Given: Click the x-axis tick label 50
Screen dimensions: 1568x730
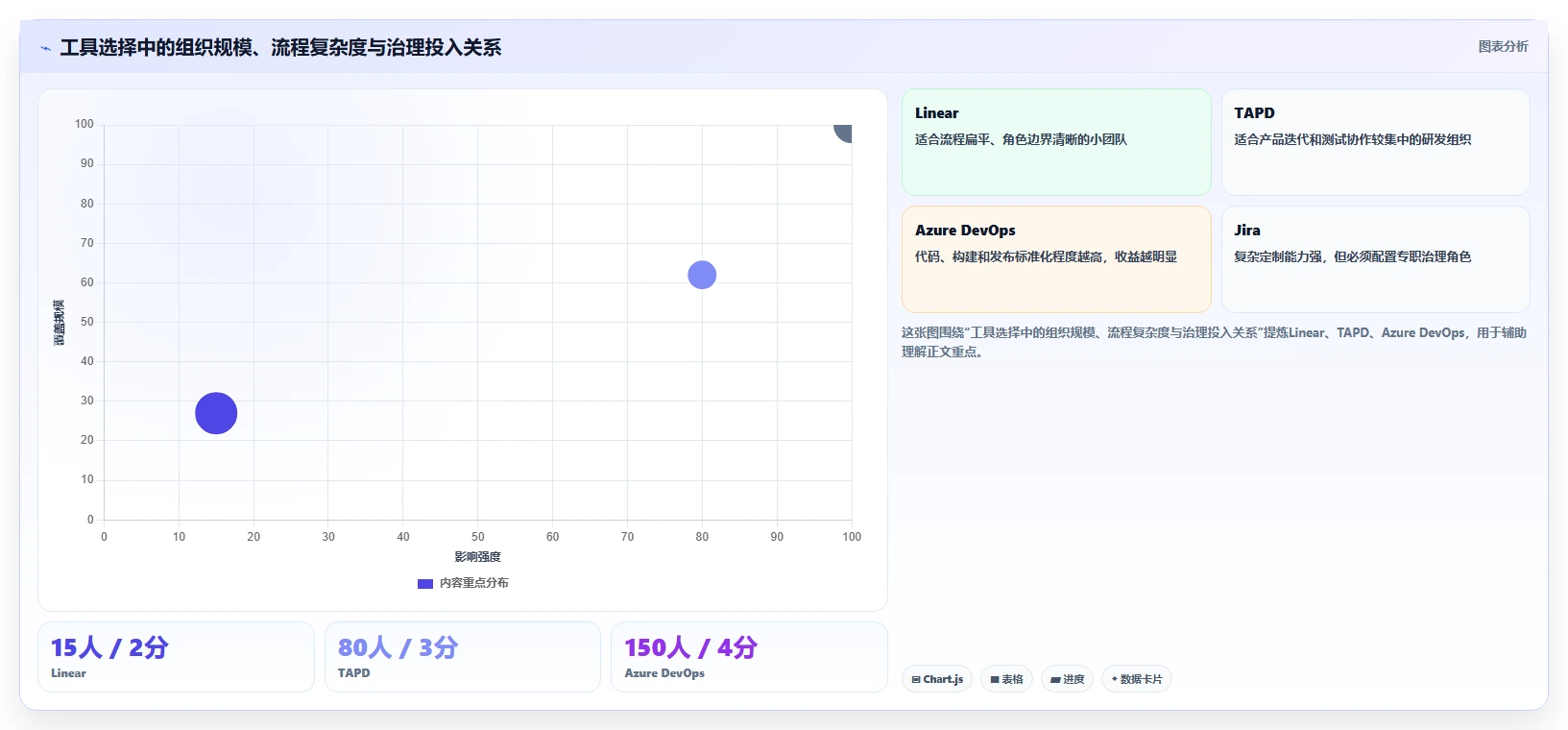Looking at the screenshot, I should pyautogui.click(x=477, y=537).
